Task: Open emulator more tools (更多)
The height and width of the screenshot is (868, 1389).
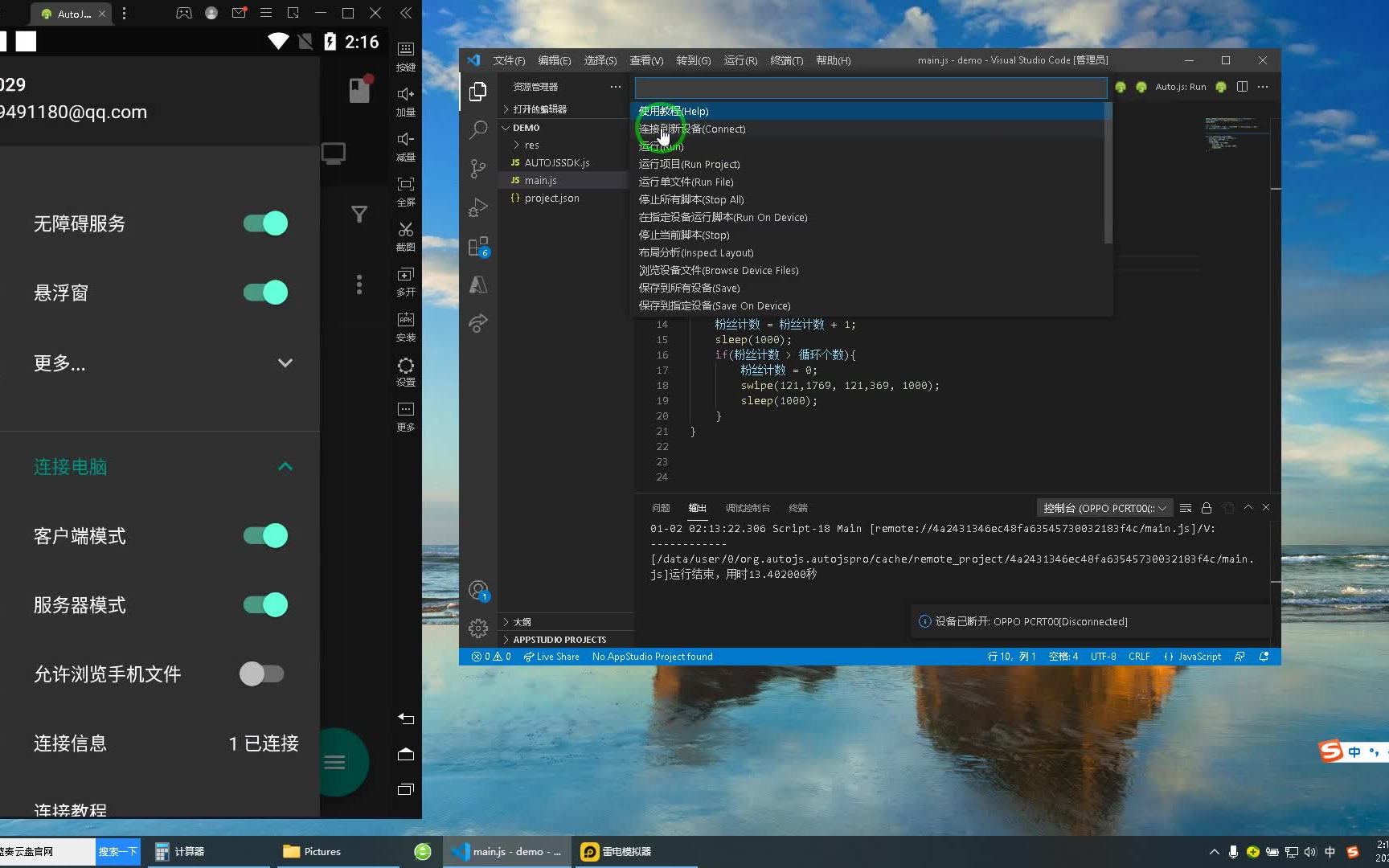Action: (x=406, y=416)
